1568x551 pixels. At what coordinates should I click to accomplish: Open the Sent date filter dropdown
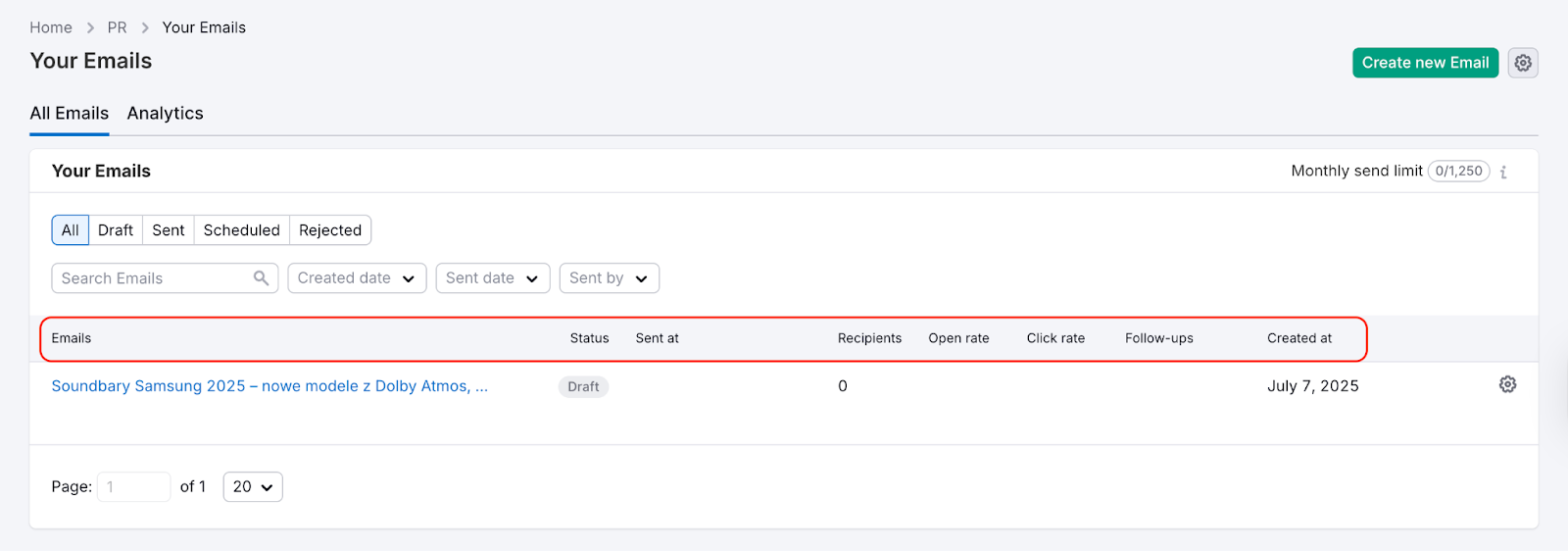[492, 278]
